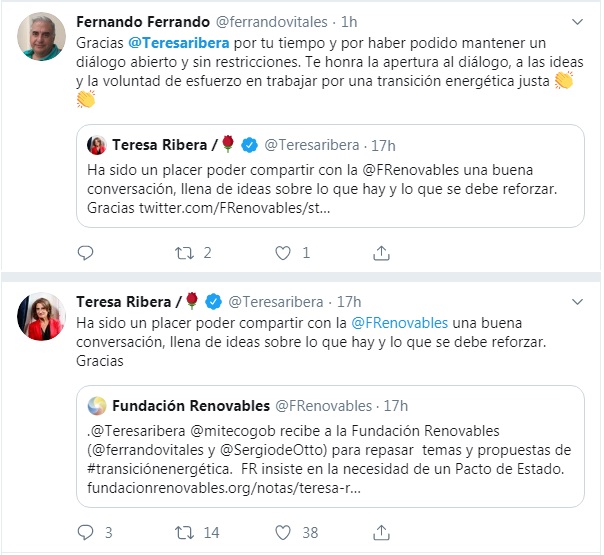The image size is (604, 555).
Task: Share Fernando Ferrando's tweet
Action: tap(380, 253)
